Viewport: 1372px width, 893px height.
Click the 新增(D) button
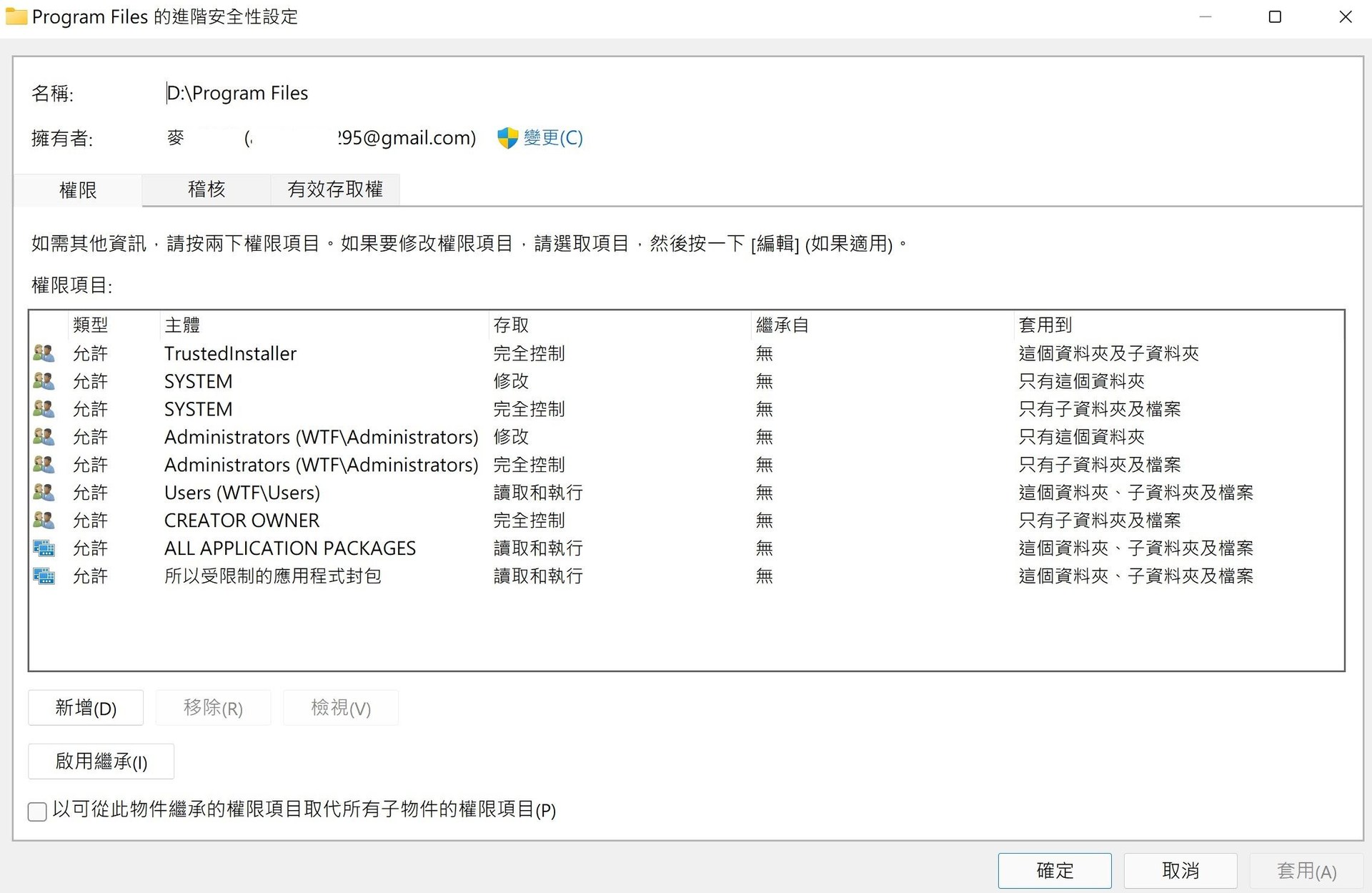coord(86,708)
